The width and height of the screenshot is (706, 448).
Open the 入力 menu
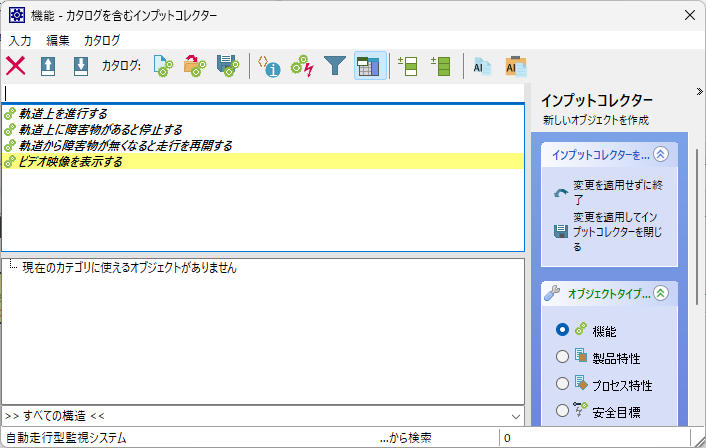coord(20,40)
